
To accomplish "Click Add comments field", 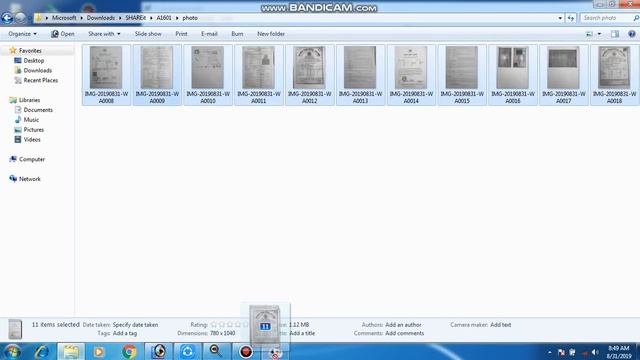I will click(x=404, y=333).
